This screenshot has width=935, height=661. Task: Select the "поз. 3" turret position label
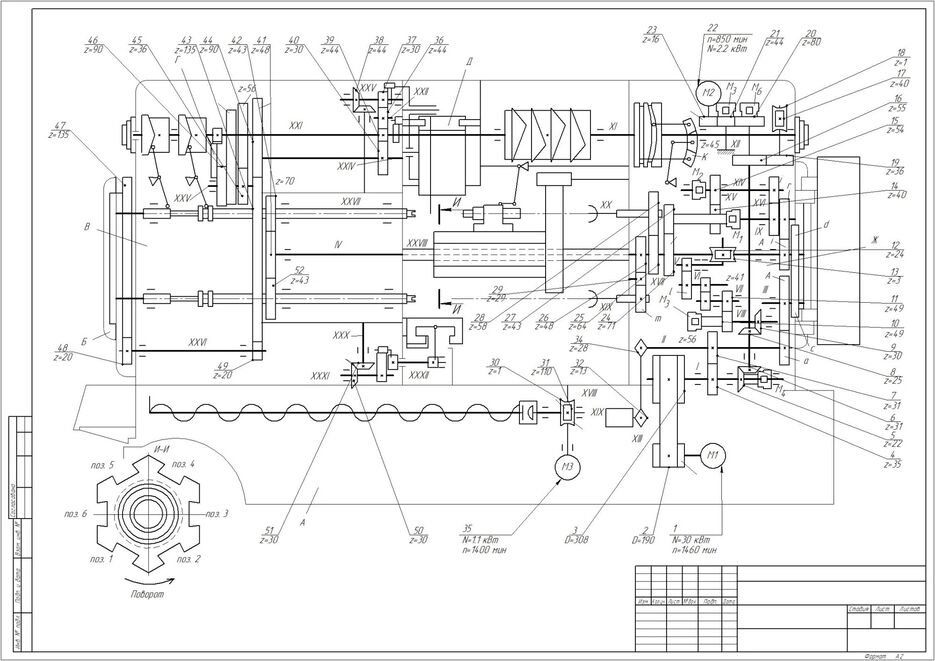[217, 513]
